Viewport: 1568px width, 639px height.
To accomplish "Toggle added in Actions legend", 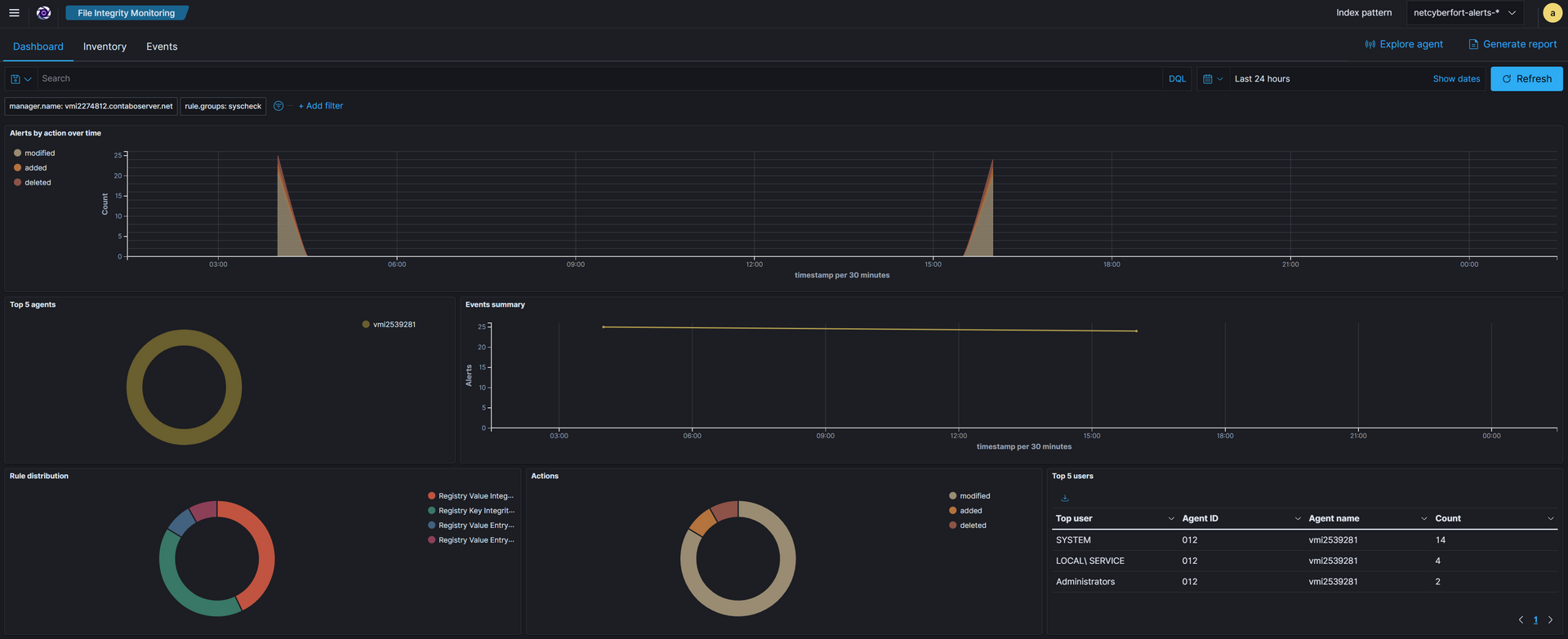I will [x=965, y=511].
